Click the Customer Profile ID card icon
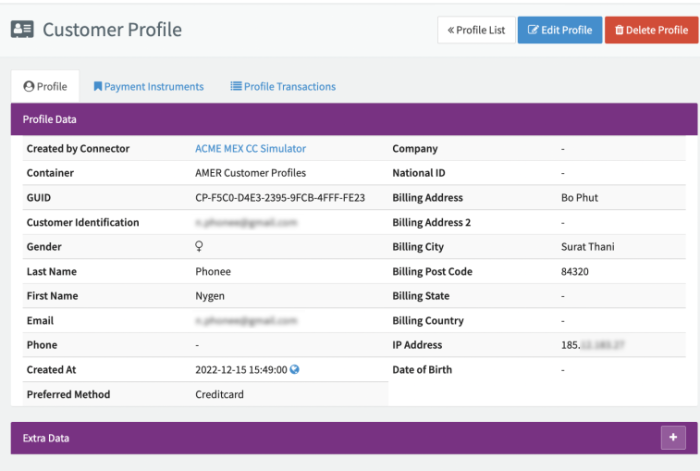The image size is (700, 471). (x=22, y=29)
